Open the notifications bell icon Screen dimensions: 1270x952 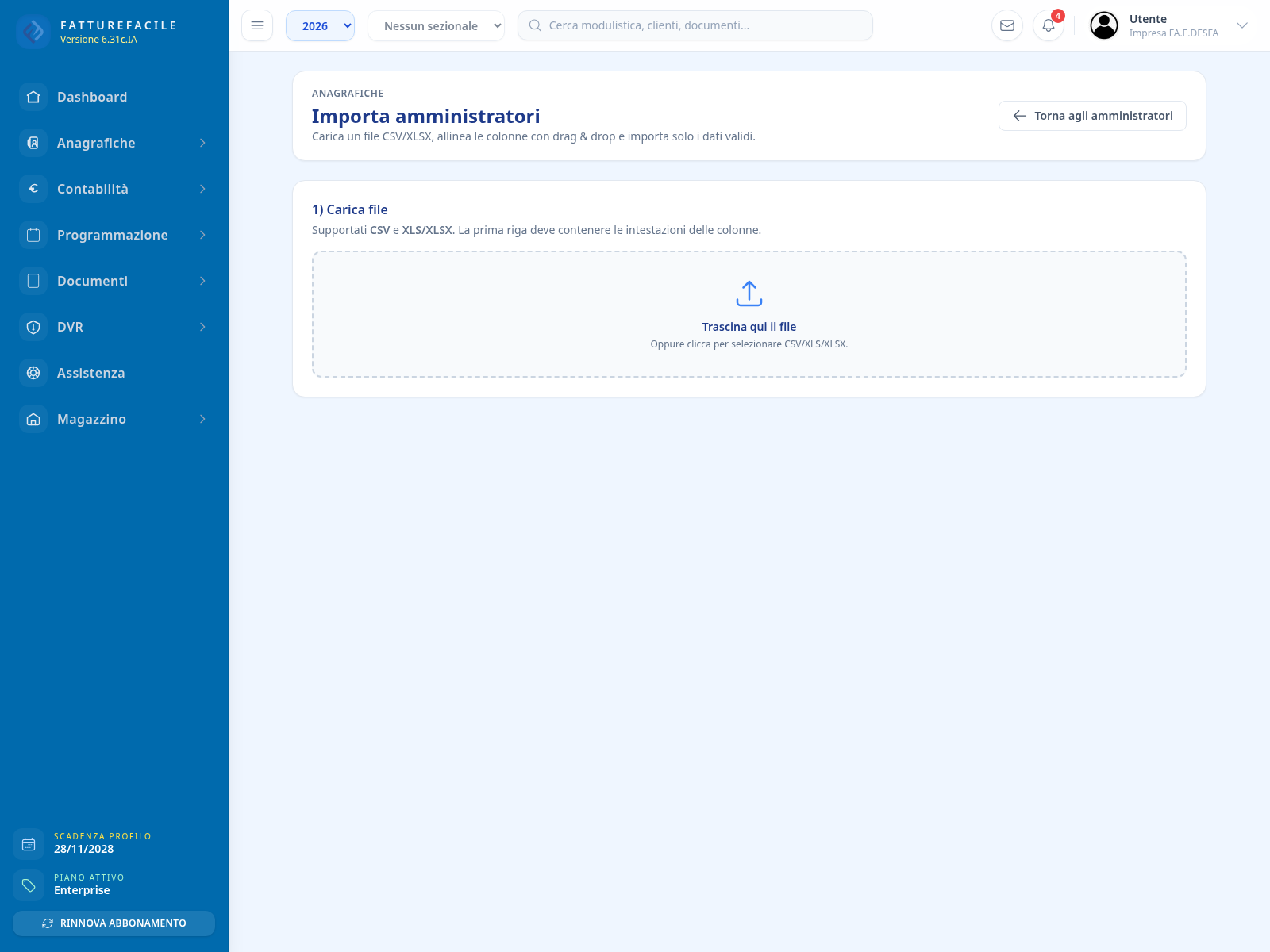[x=1049, y=25]
